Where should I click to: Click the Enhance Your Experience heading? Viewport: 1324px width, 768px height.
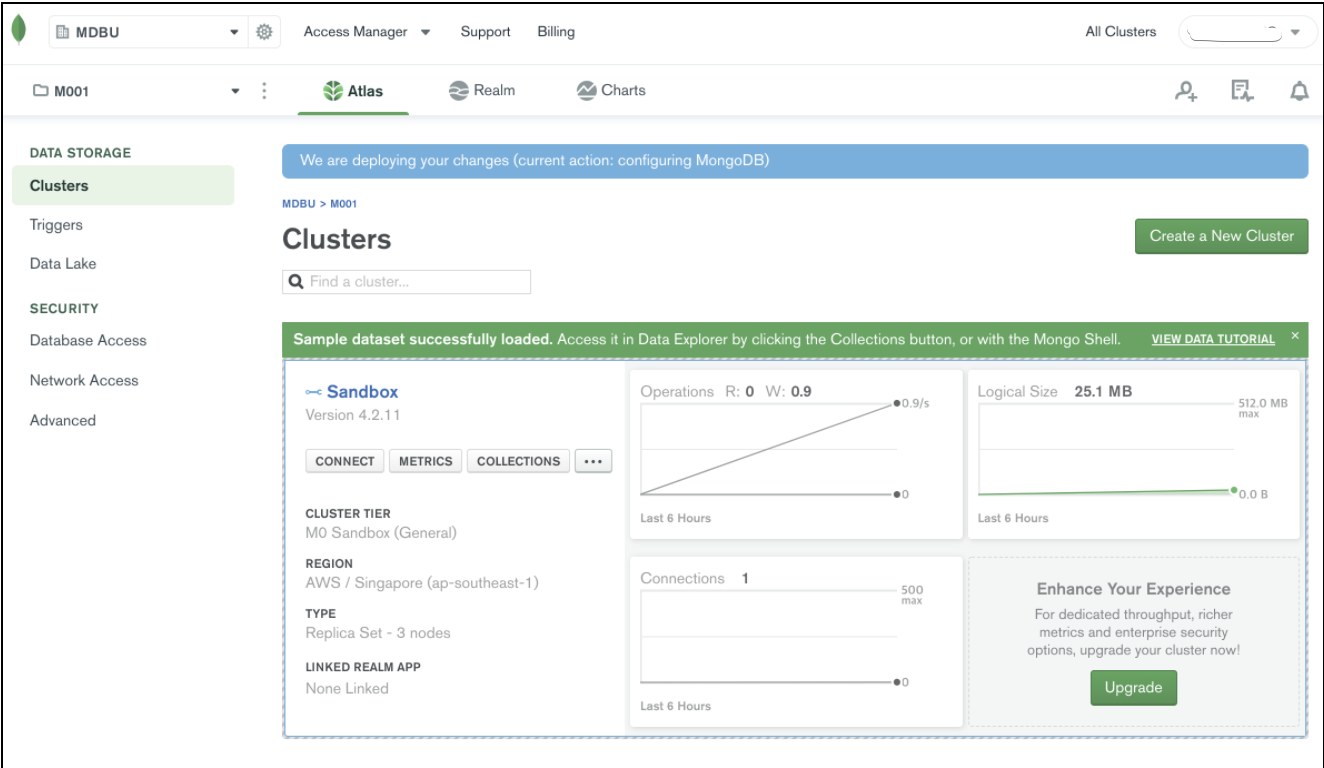[1133, 589]
